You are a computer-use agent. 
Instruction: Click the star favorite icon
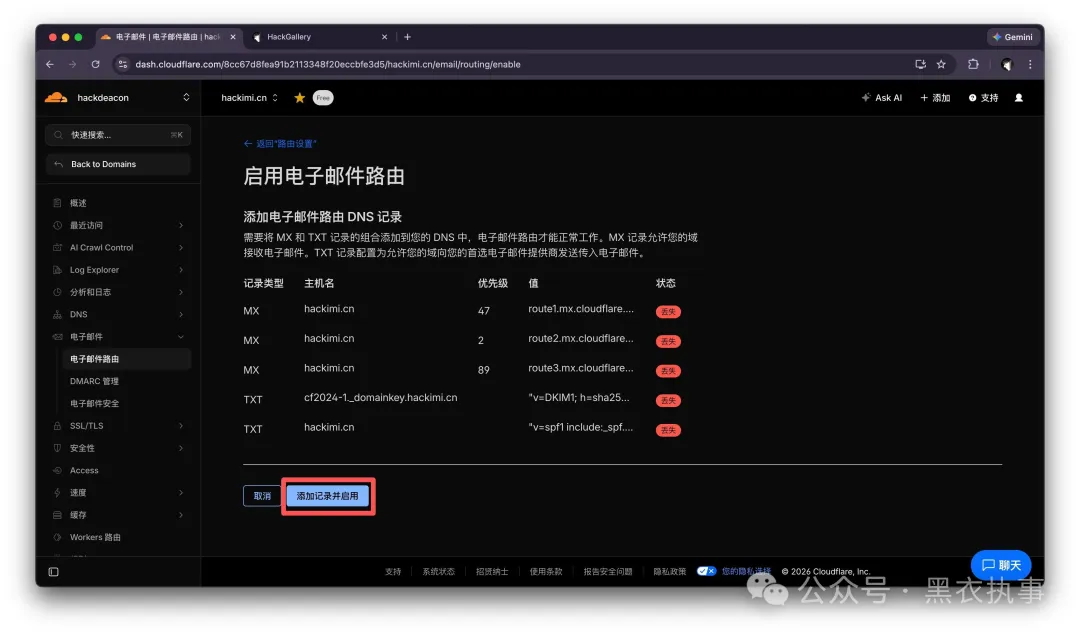click(300, 98)
